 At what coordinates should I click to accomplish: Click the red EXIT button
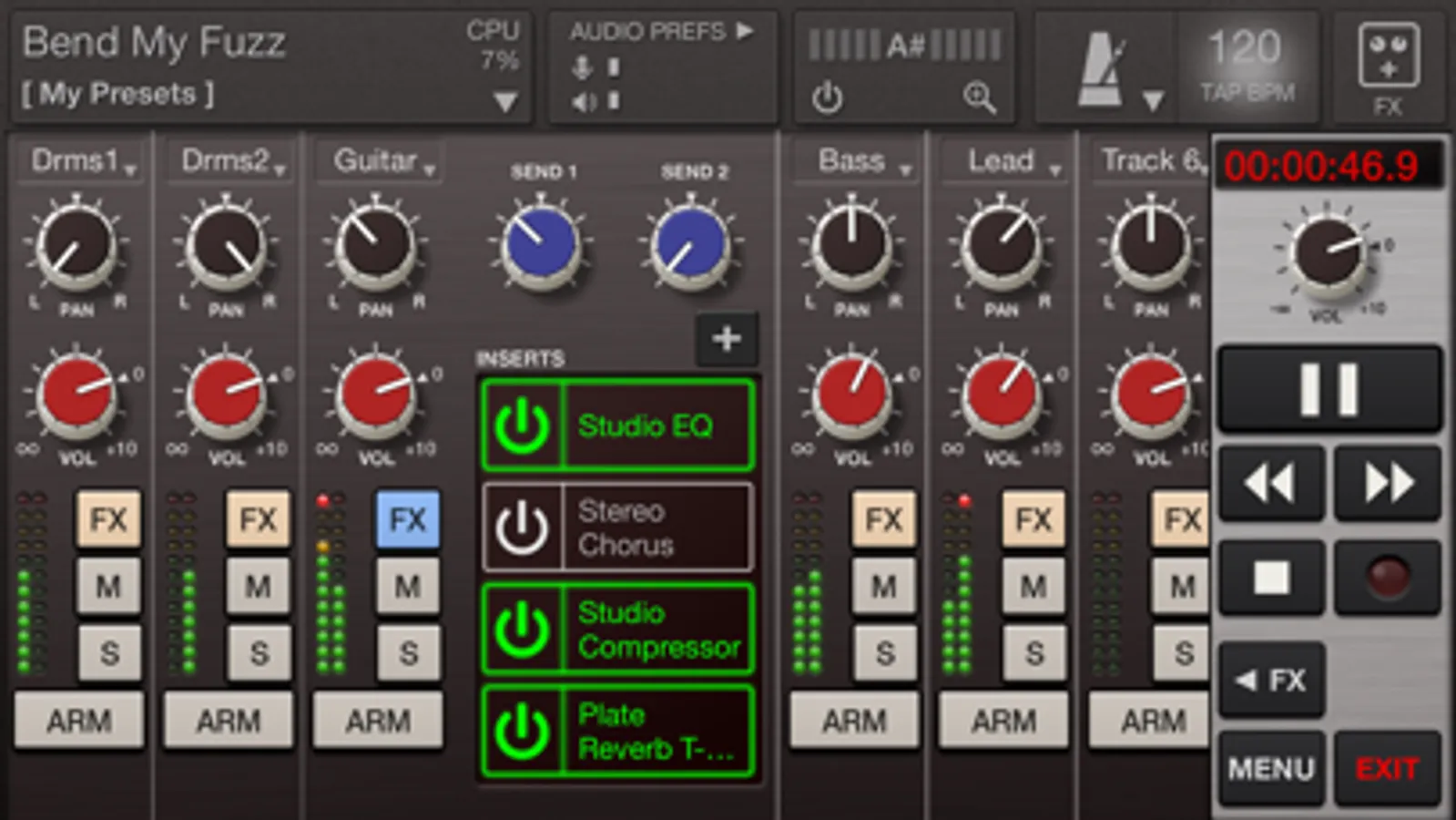(x=1388, y=768)
